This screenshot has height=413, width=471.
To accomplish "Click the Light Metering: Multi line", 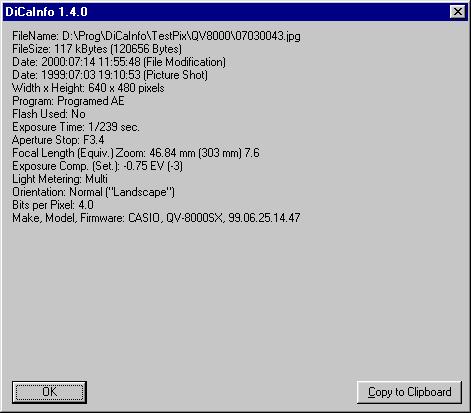I will (x=60, y=179).
